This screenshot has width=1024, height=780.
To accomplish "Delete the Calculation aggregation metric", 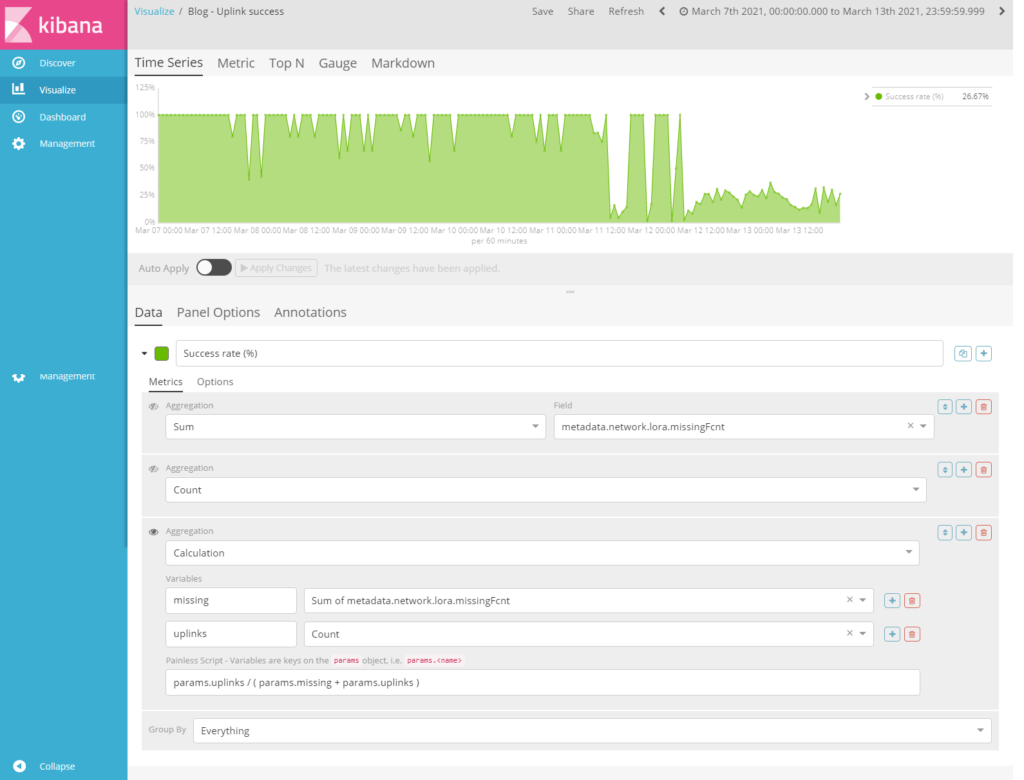I will click(x=984, y=532).
